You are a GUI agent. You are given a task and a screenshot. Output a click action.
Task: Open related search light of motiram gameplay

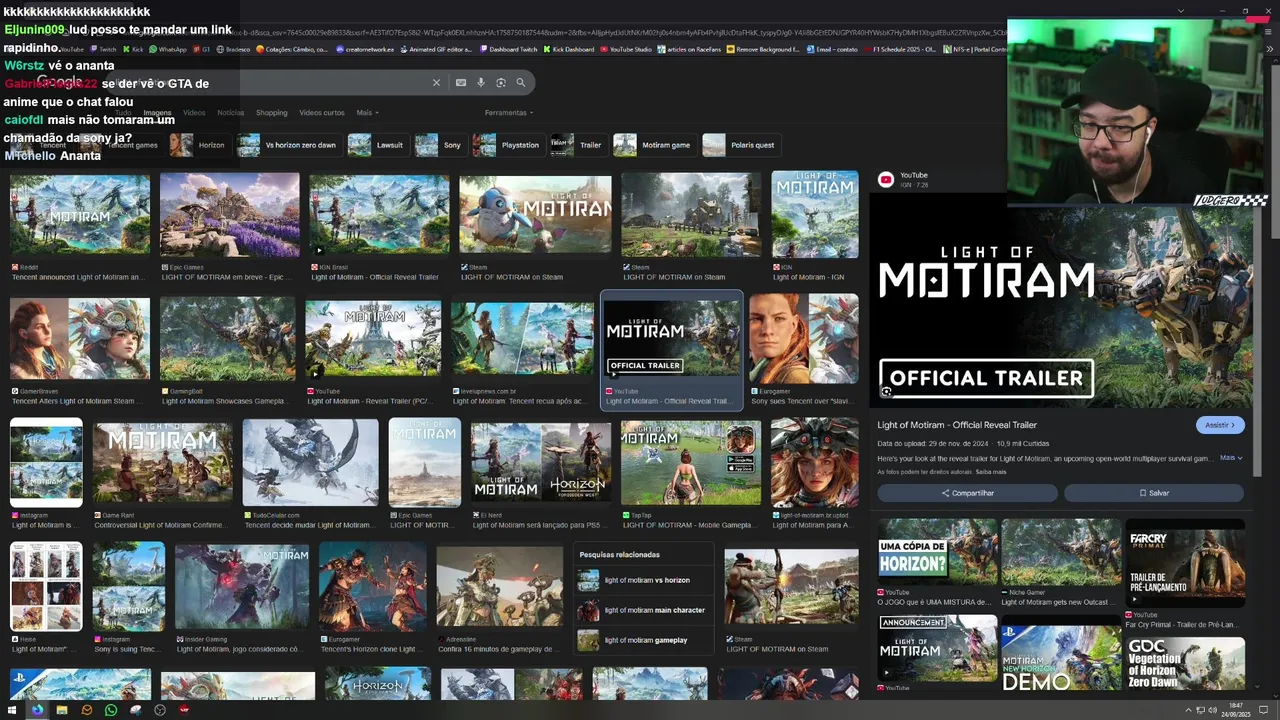coord(645,640)
